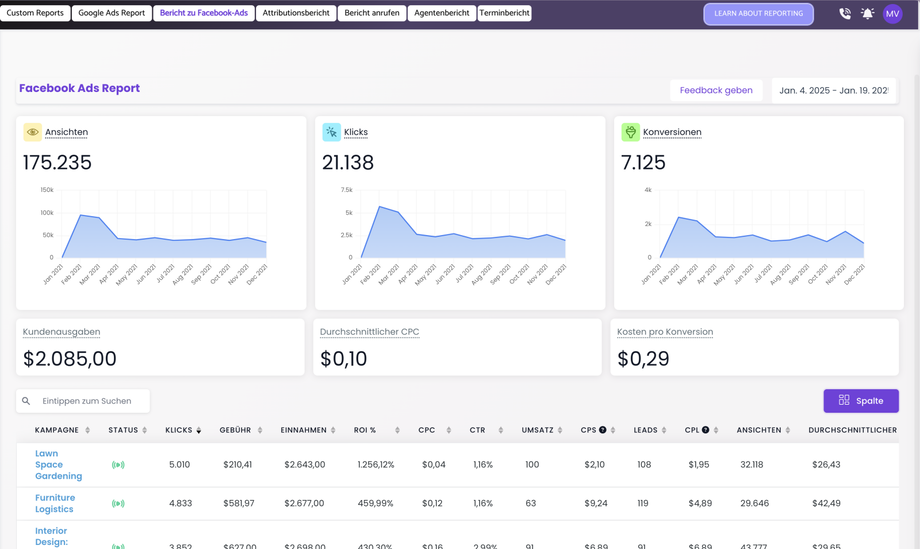Click the CPL help question mark icon
This screenshot has width=920, height=549.
(x=705, y=430)
